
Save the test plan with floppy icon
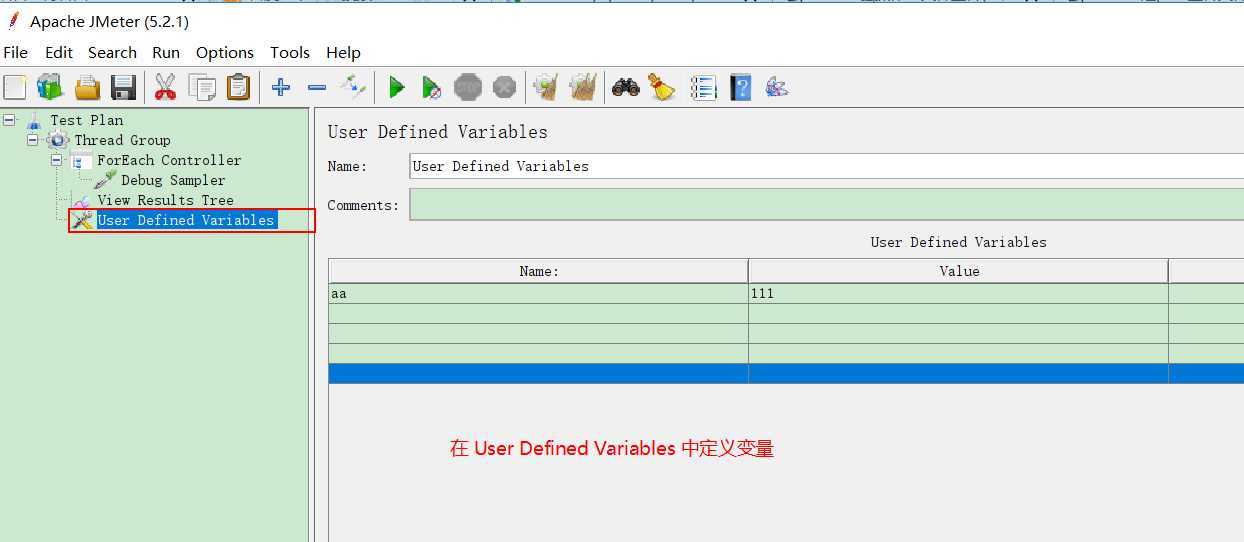pos(123,87)
